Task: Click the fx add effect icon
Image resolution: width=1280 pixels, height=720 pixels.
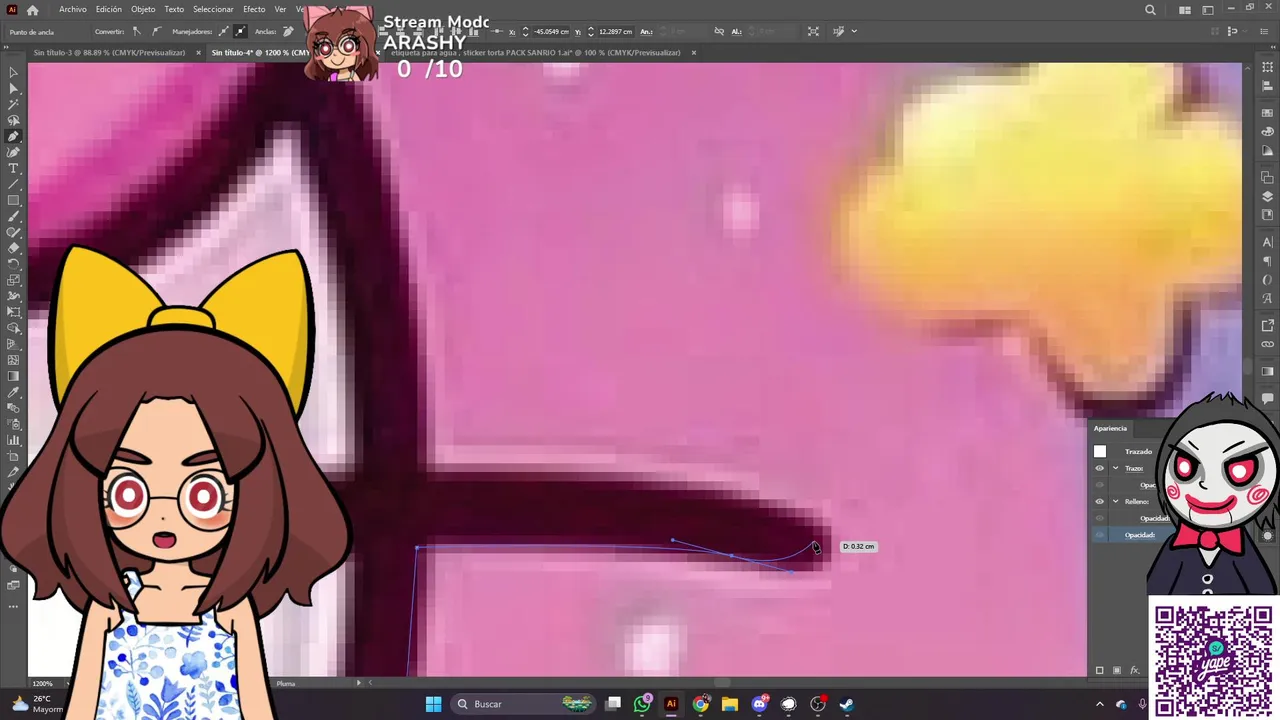Action: coord(1134,670)
